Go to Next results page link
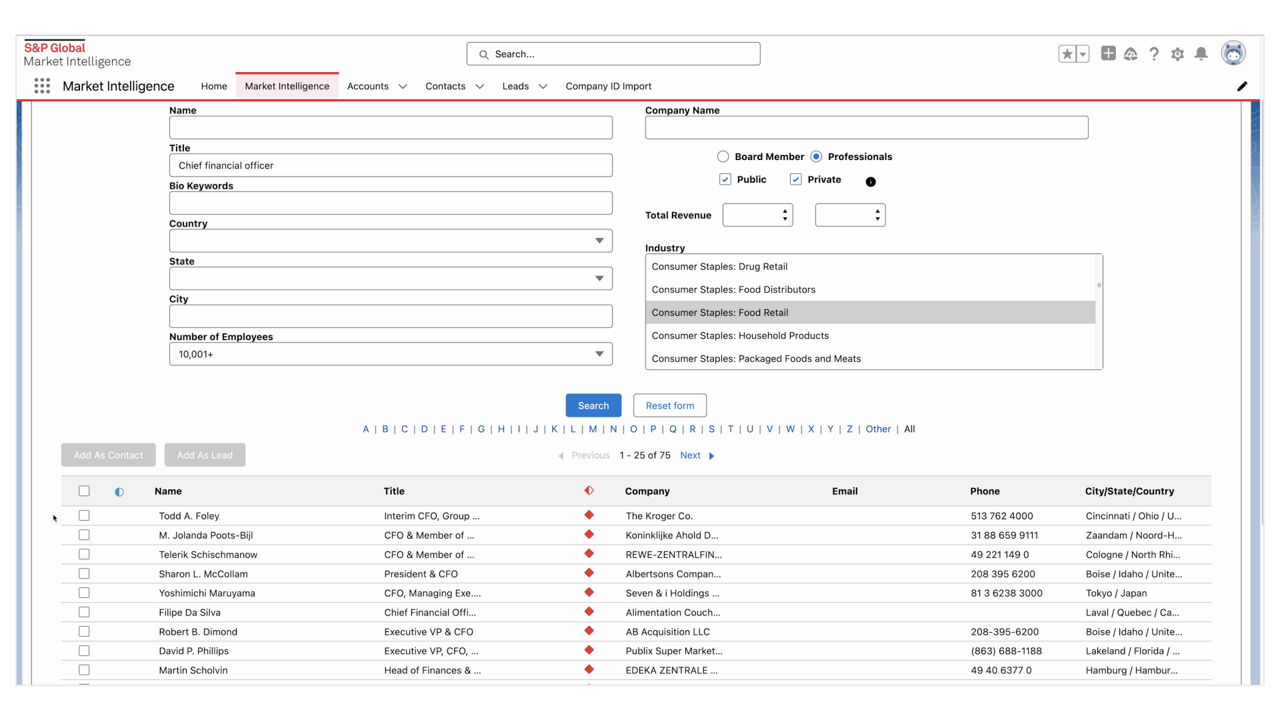This screenshot has width=1280, height=720. [690, 456]
